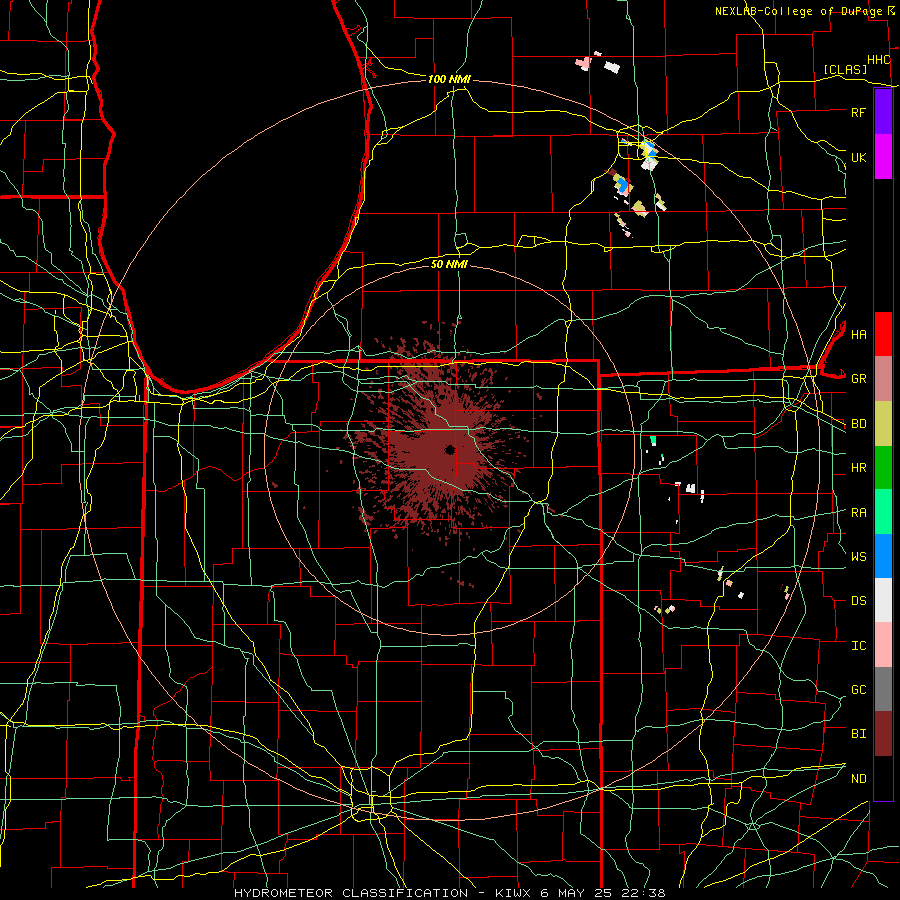Image resolution: width=900 pixels, height=900 pixels.
Task: Click the GC gray legend swatch
Action: tap(883, 689)
